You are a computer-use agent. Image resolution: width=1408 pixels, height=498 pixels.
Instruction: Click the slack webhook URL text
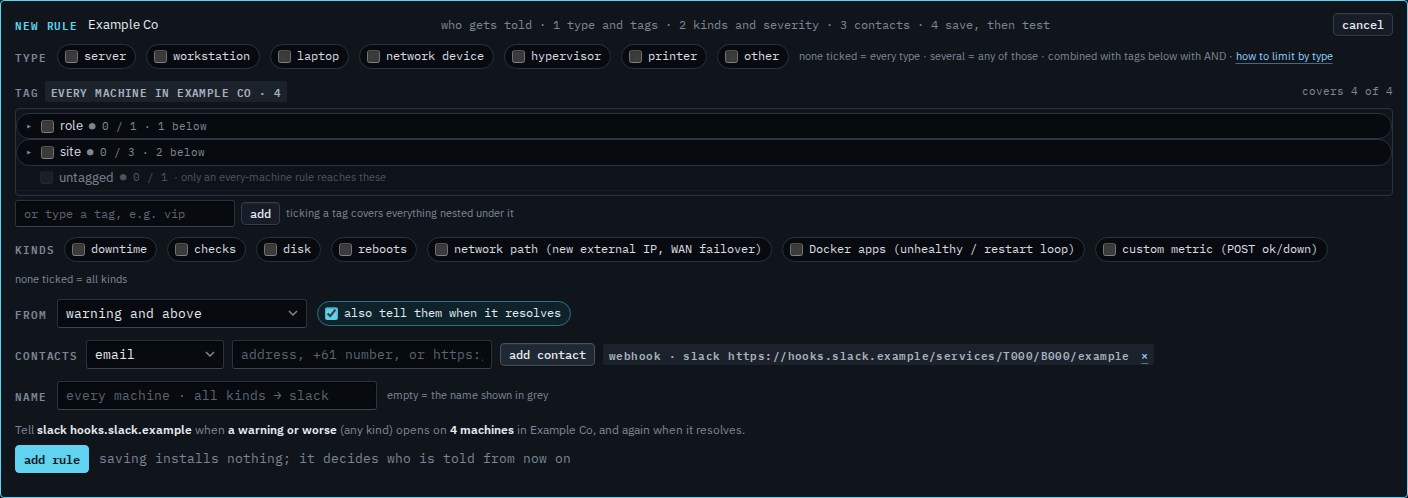pyautogui.click(x=928, y=356)
